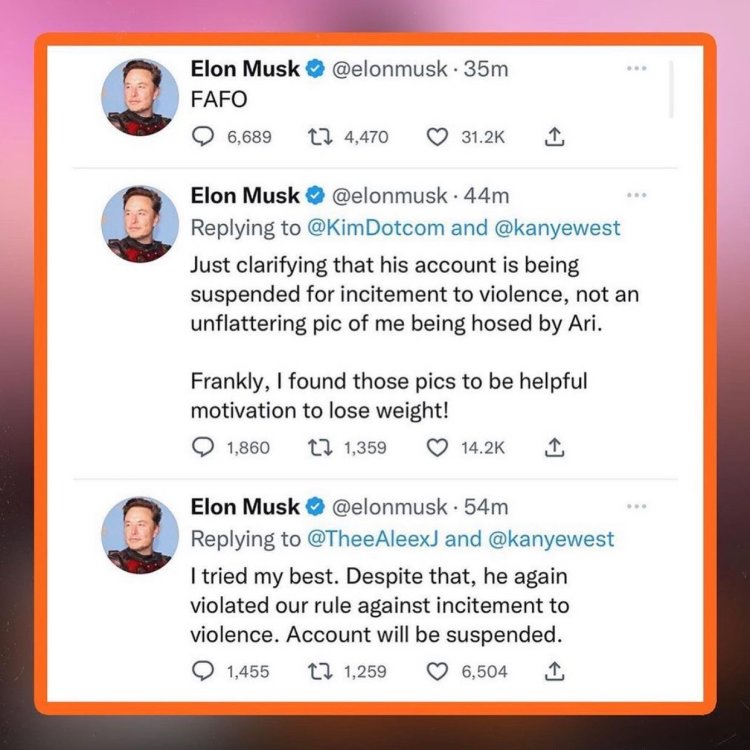
Task: Share the 'Account will be suspended' tweet
Action: tap(553, 671)
